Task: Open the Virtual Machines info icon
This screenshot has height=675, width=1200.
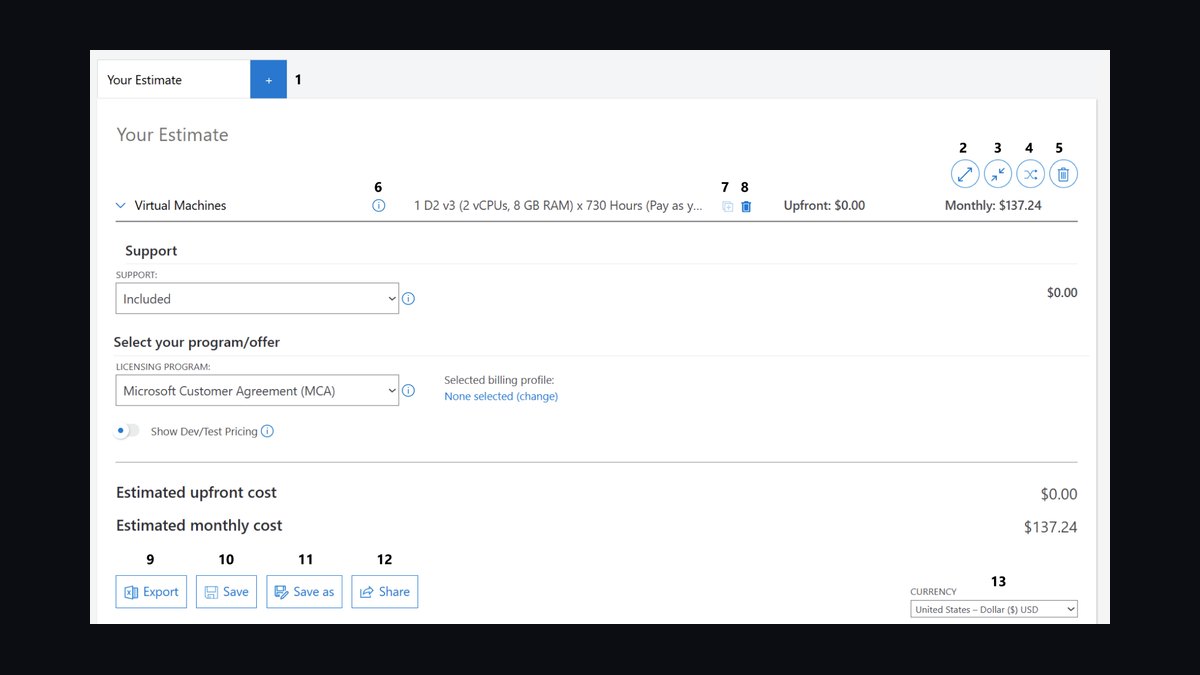Action: (378, 205)
